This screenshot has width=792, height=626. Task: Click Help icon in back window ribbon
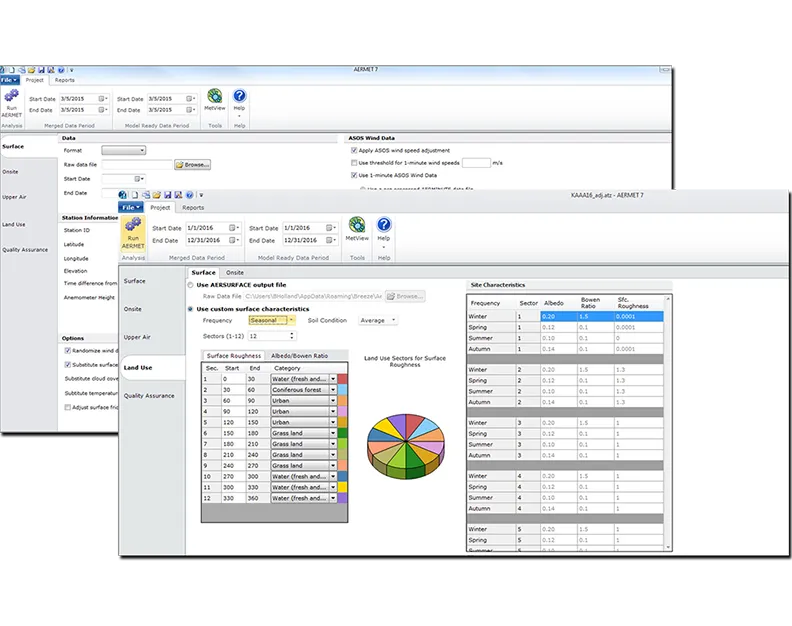(239, 101)
